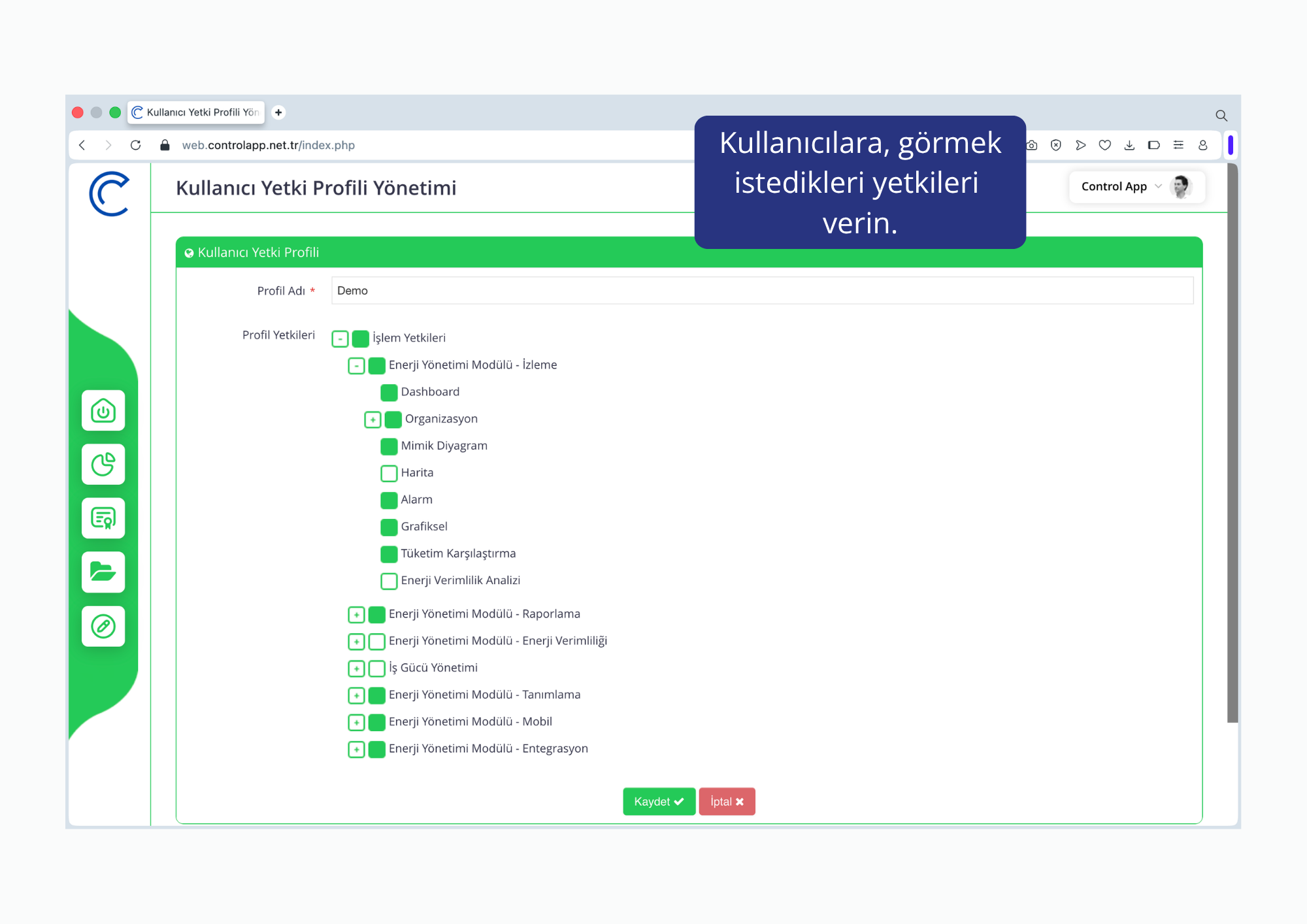
Task: Click the play arrow toolbar icon
Action: point(1081,145)
